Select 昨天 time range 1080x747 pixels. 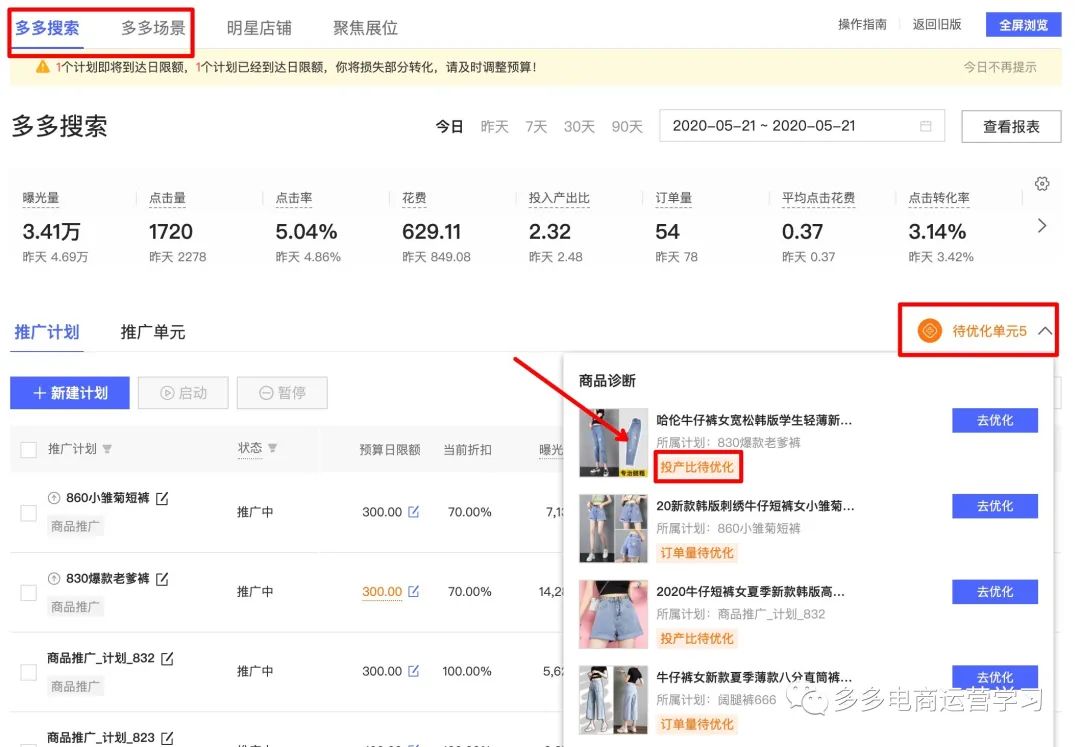495,127
